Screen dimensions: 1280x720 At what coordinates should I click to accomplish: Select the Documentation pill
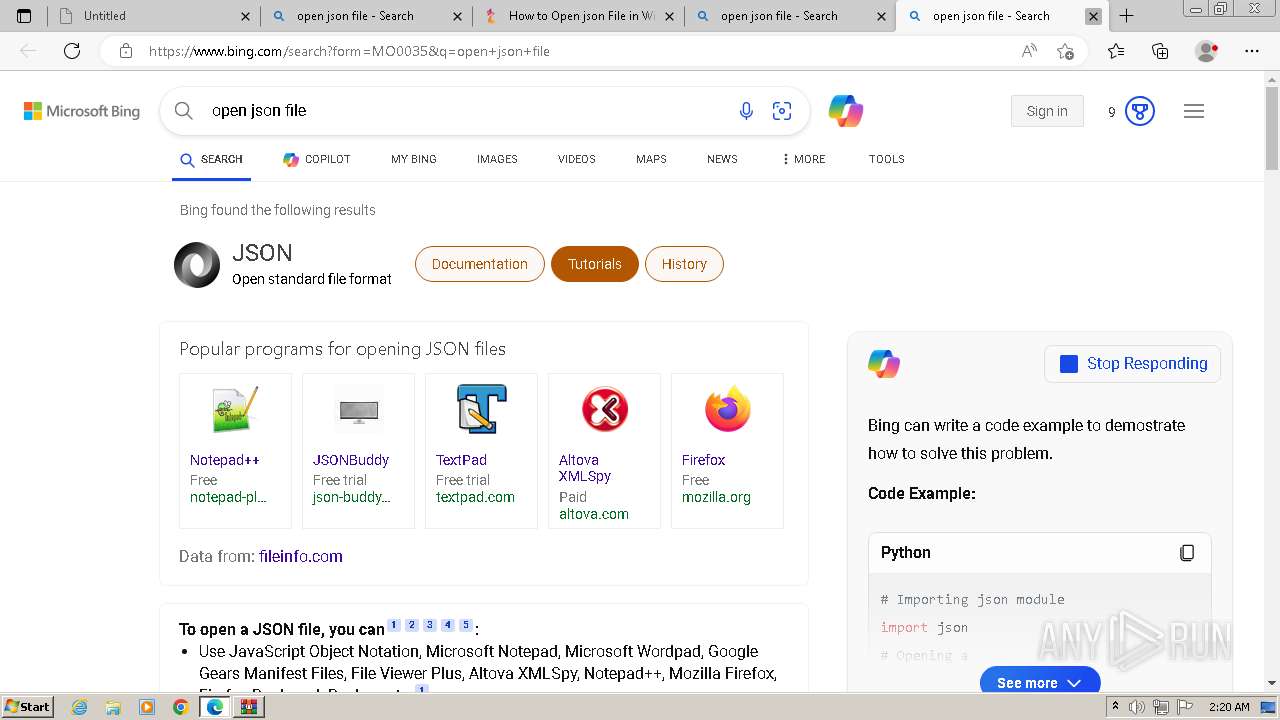(480, 264)
